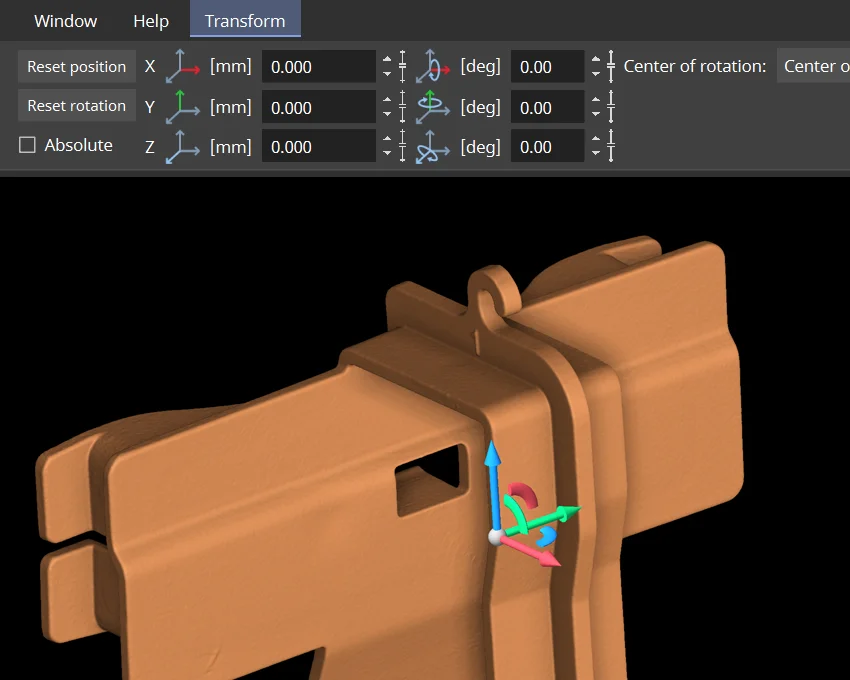Decrease Z position with down arrow

coord(387,153)
